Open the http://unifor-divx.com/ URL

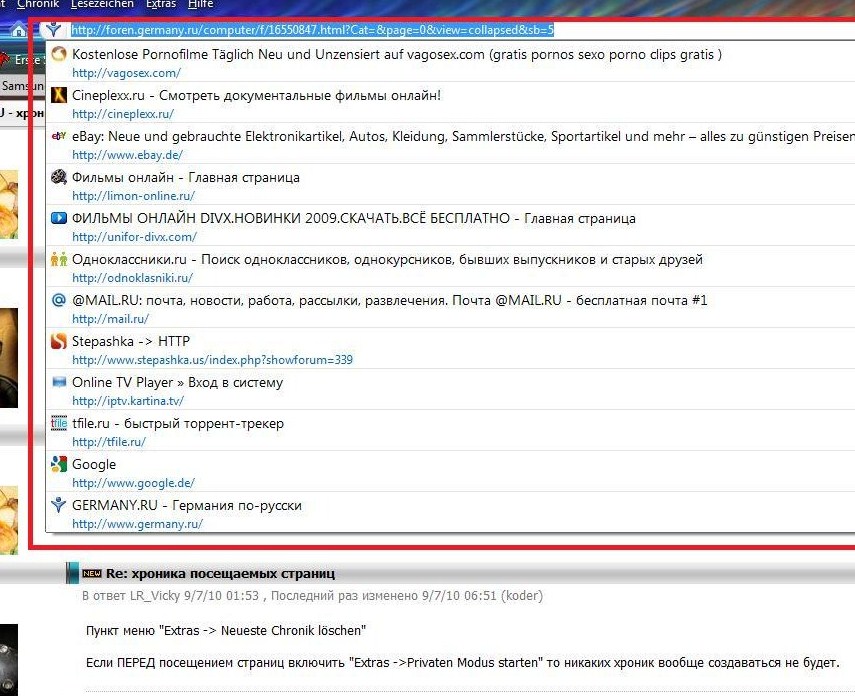134,237
